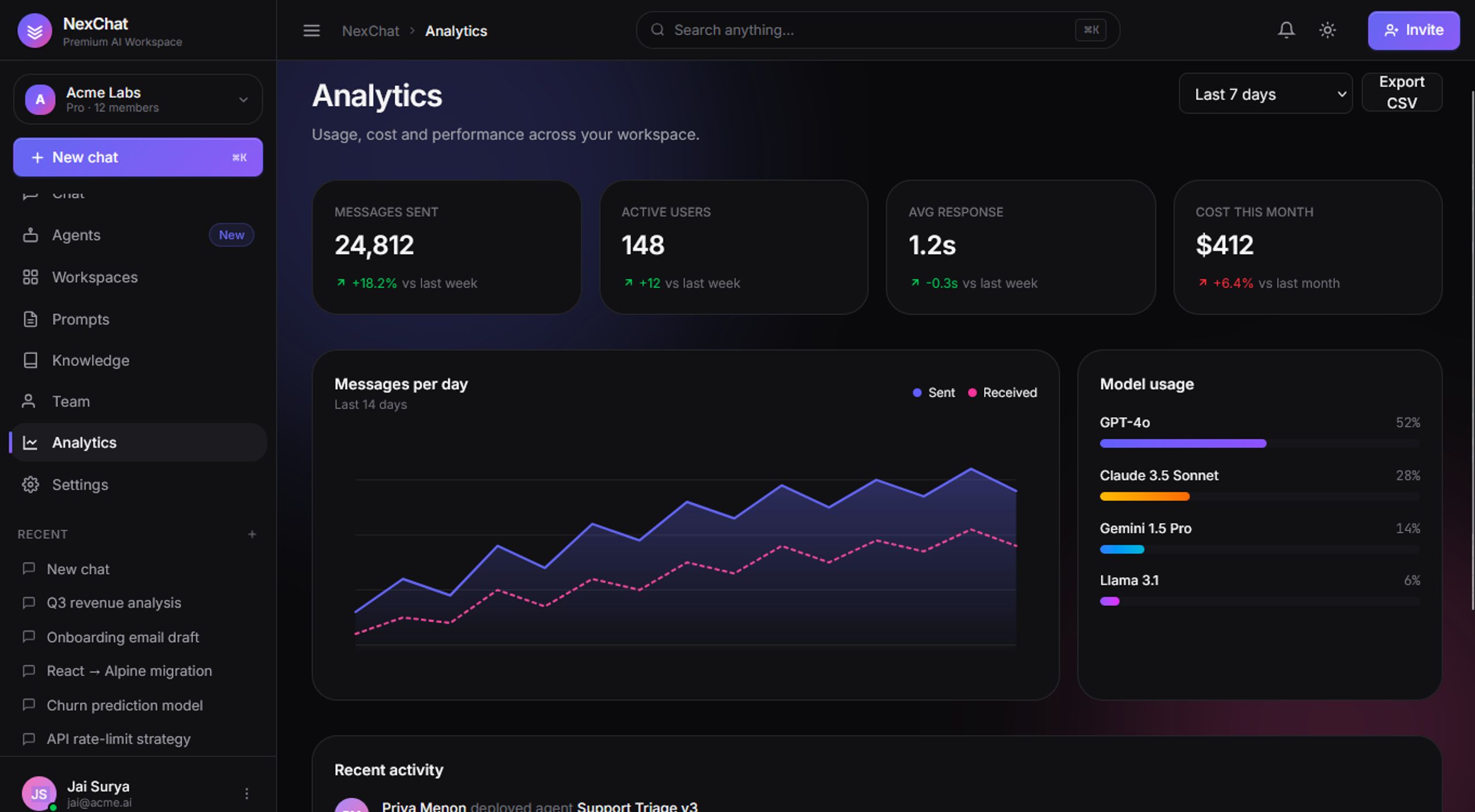Navigate to Team in the sidebar

click(138, 401)
